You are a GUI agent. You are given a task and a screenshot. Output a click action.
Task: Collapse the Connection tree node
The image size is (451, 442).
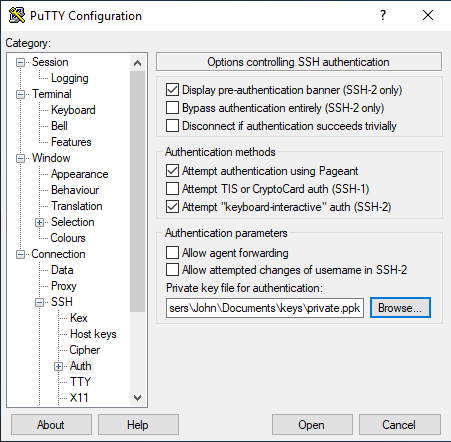pyautogui.click(x=20, y=254)
